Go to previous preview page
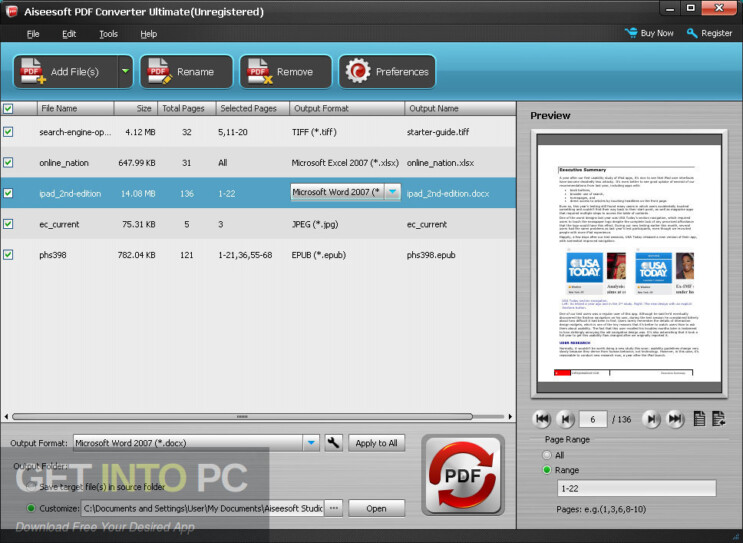 [x=565, y=419]
